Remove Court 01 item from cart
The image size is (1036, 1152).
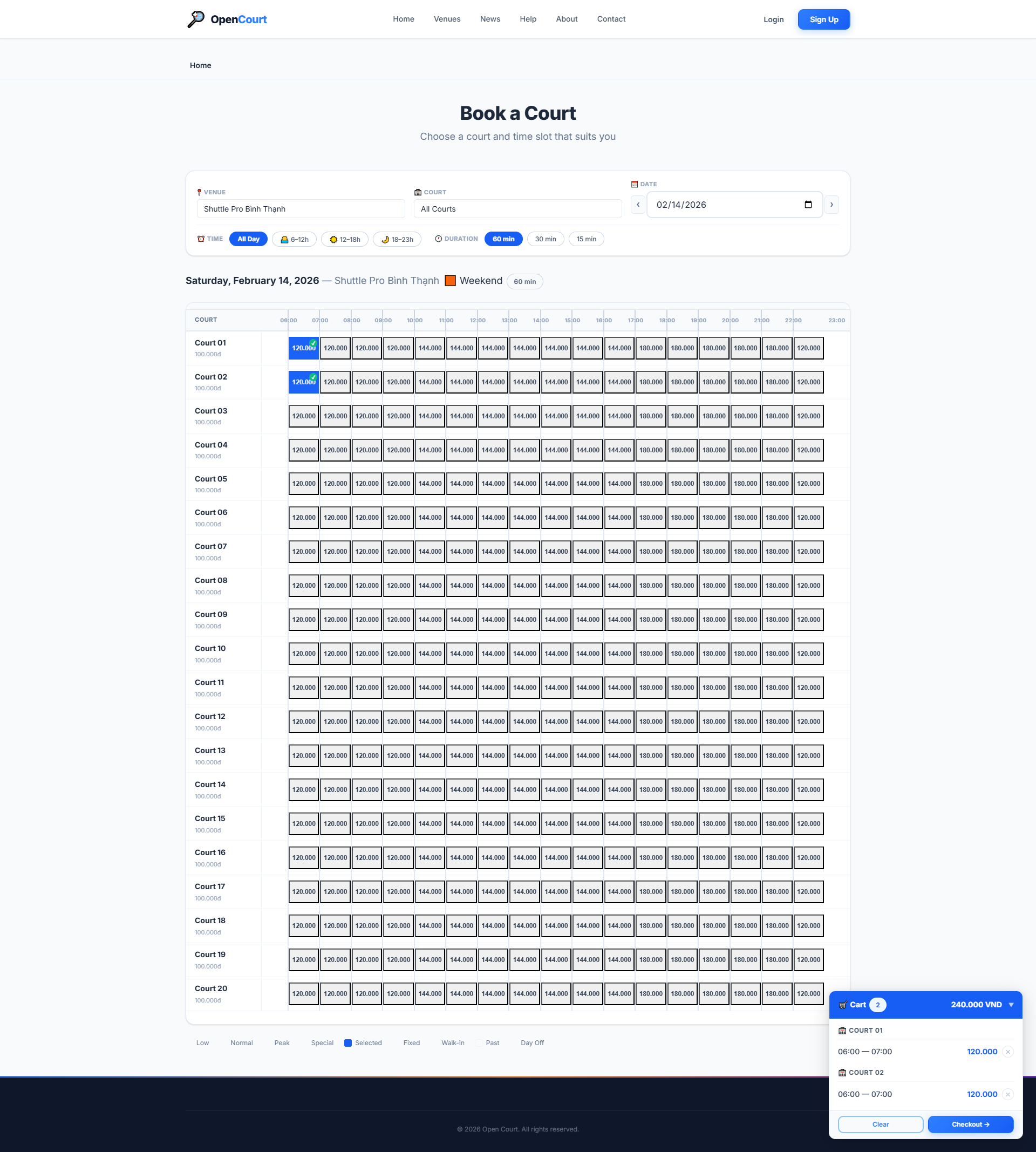pos(1007,1052)
